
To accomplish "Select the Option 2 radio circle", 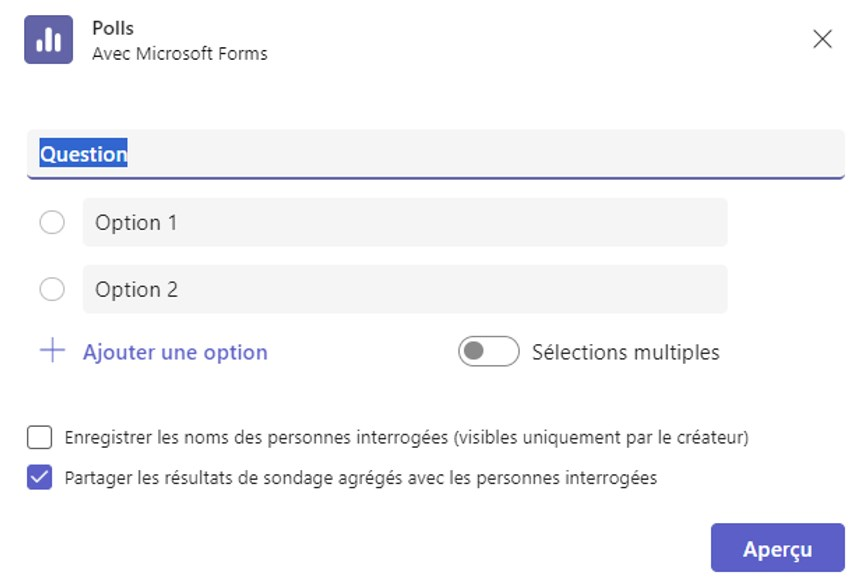I will pos(52,290).
